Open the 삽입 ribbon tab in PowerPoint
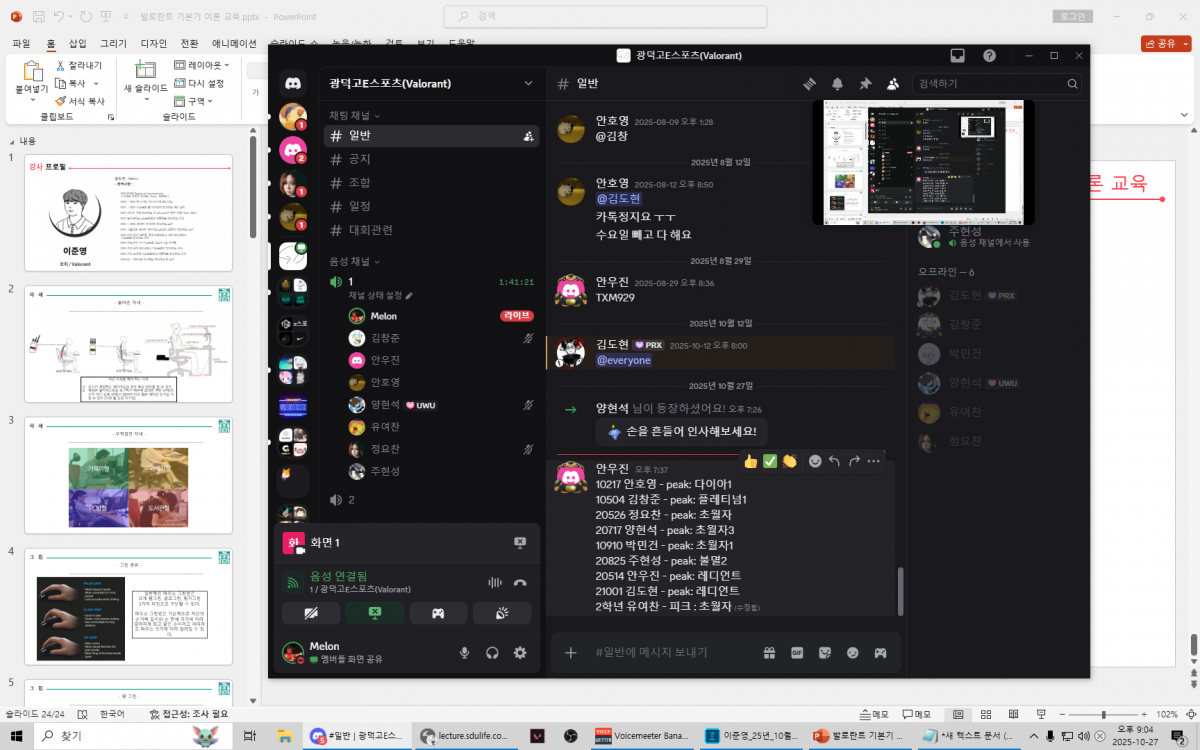Image resolution: width=1200 pixels, height=750 pixels. (x=77, y=44)
